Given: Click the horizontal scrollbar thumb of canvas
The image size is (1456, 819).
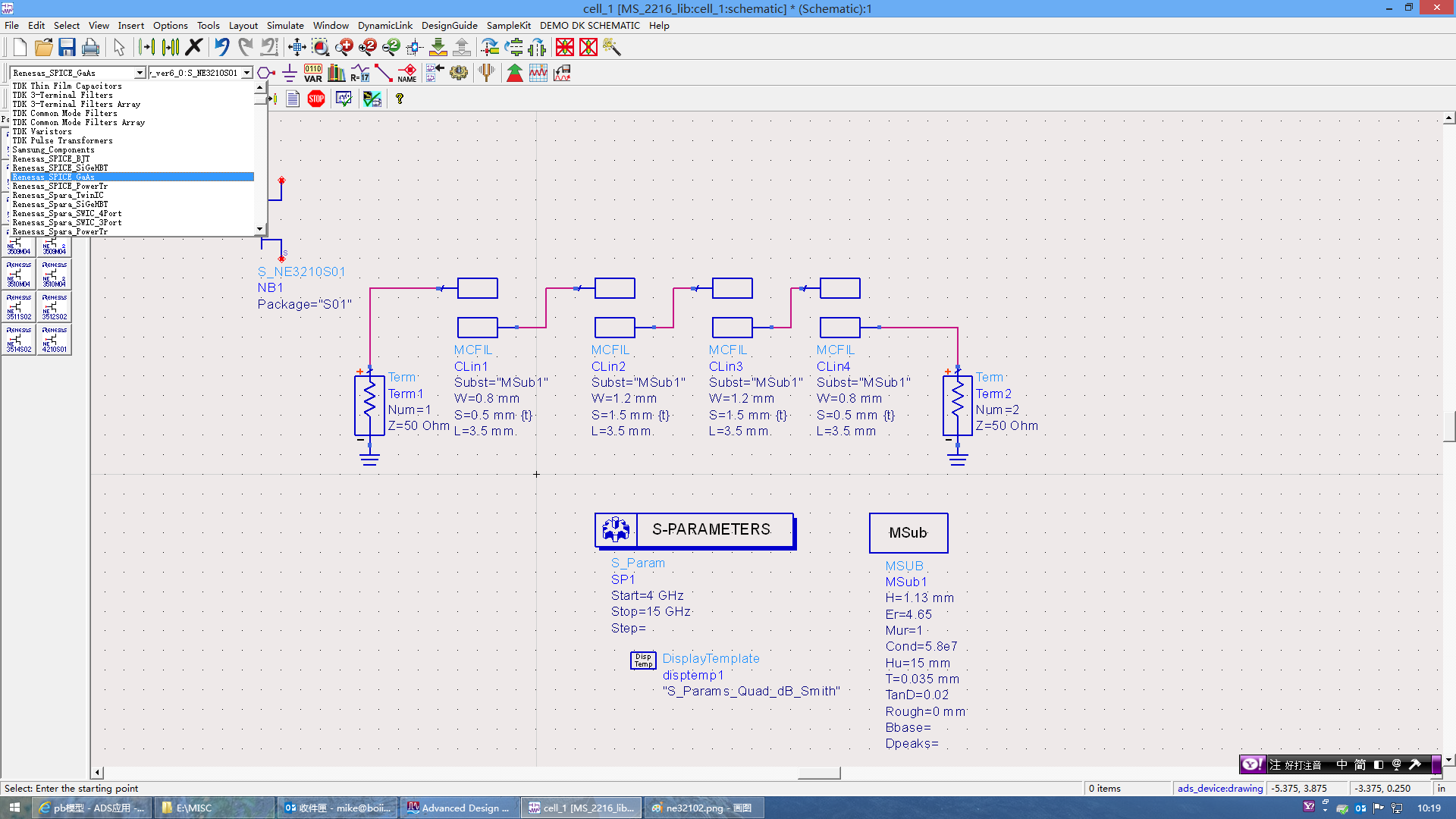Looking at the screenshot, I should (819, 773).
